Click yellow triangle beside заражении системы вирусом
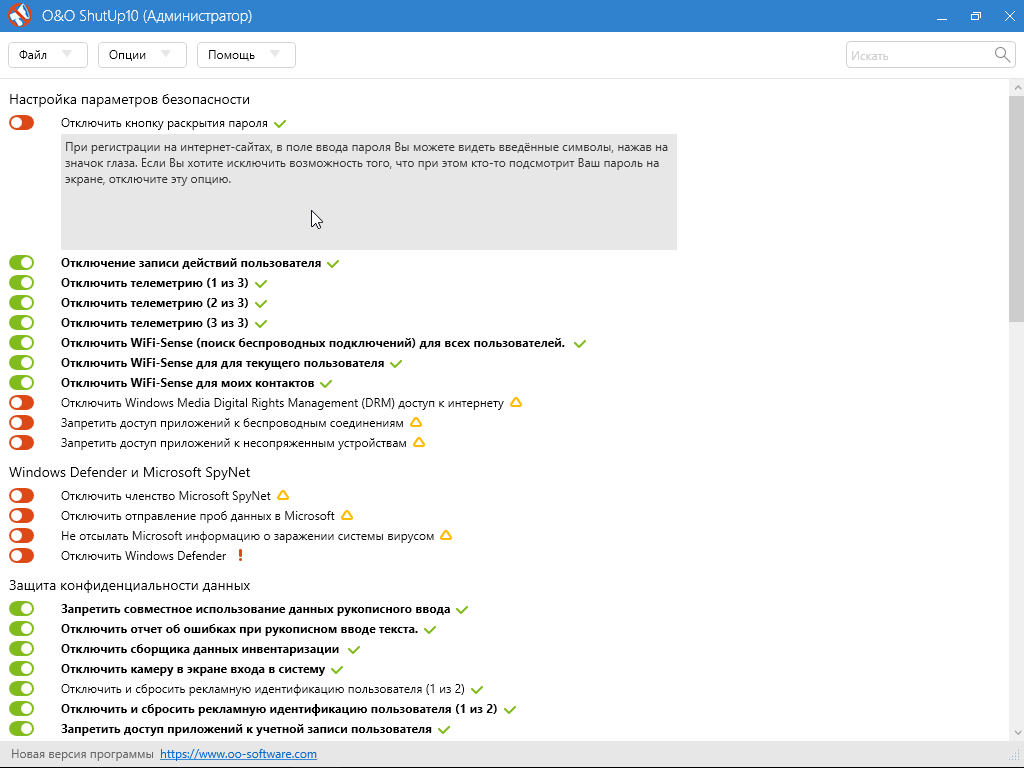The height and width of the screenshot is (768, 1024). [446, 535]
